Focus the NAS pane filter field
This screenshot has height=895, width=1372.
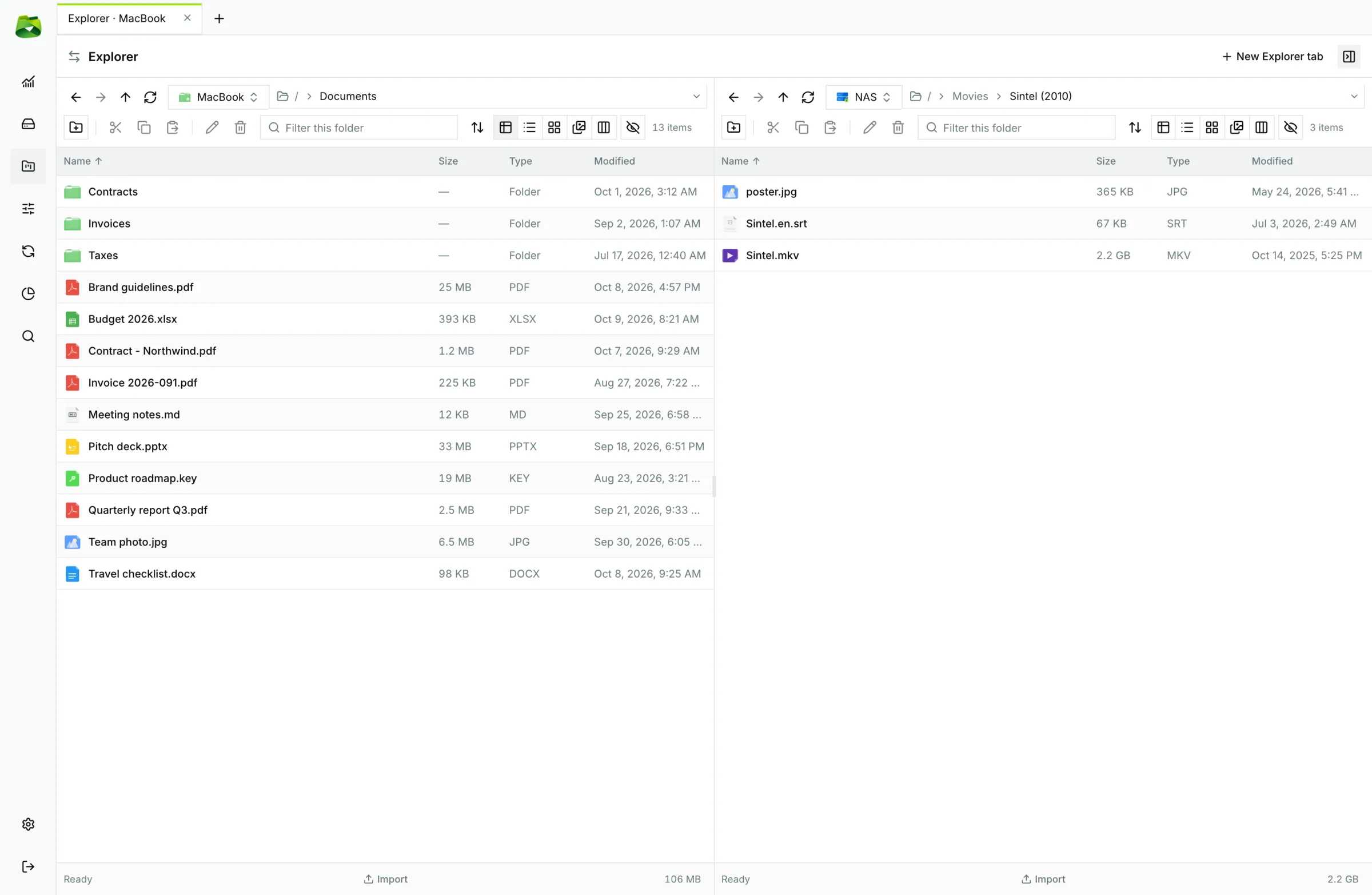(1016, 128)
